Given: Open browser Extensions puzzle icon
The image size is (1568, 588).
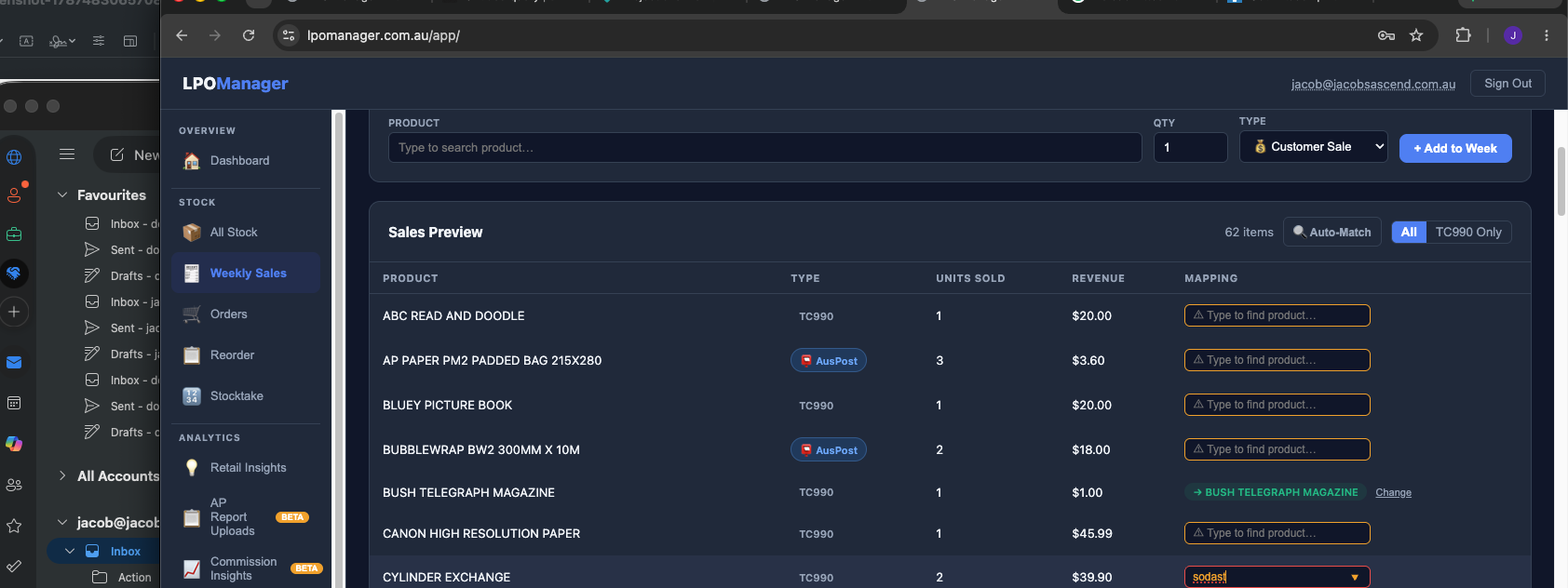Looking at the screenshot, I should (1463, 35).
